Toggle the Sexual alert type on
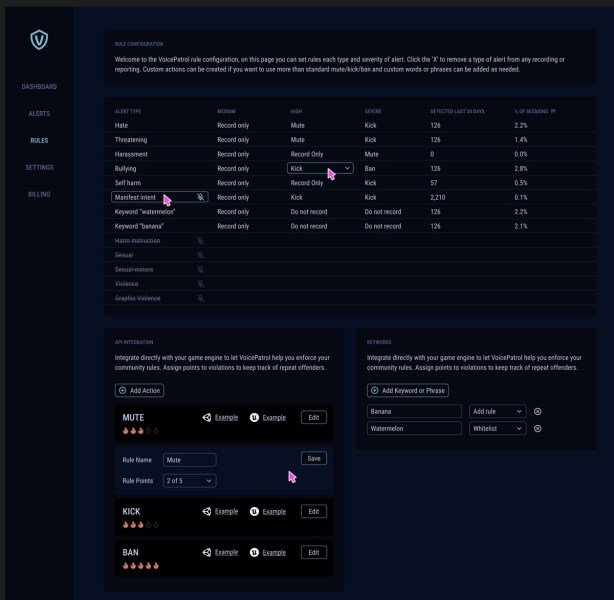The width and height of the screenshot is (614, 600). click(x=200, y=255)
